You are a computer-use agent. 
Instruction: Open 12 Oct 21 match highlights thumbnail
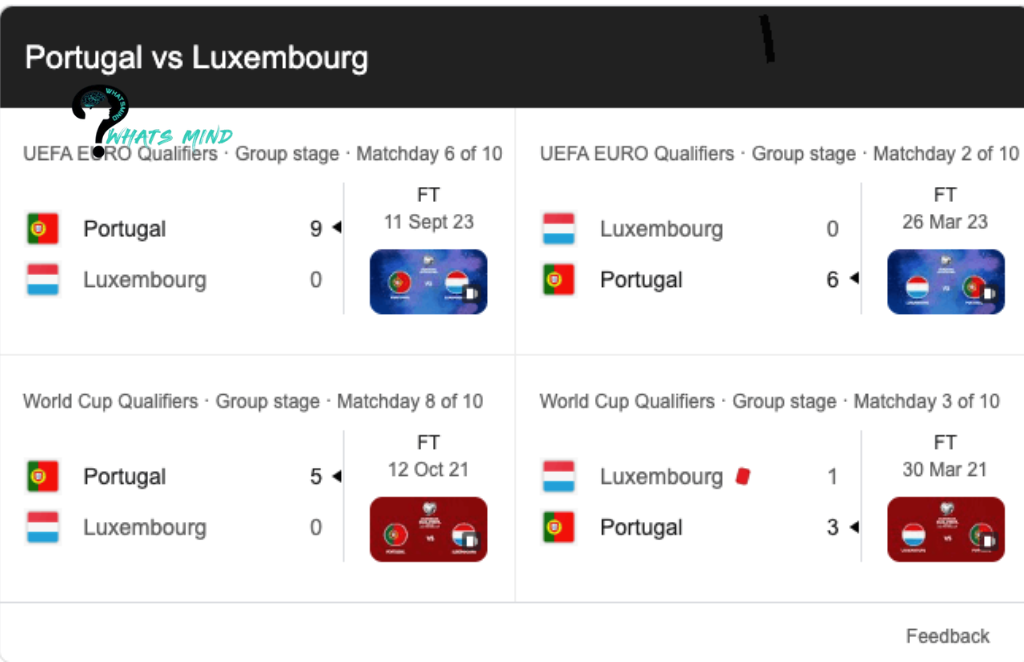428,529
